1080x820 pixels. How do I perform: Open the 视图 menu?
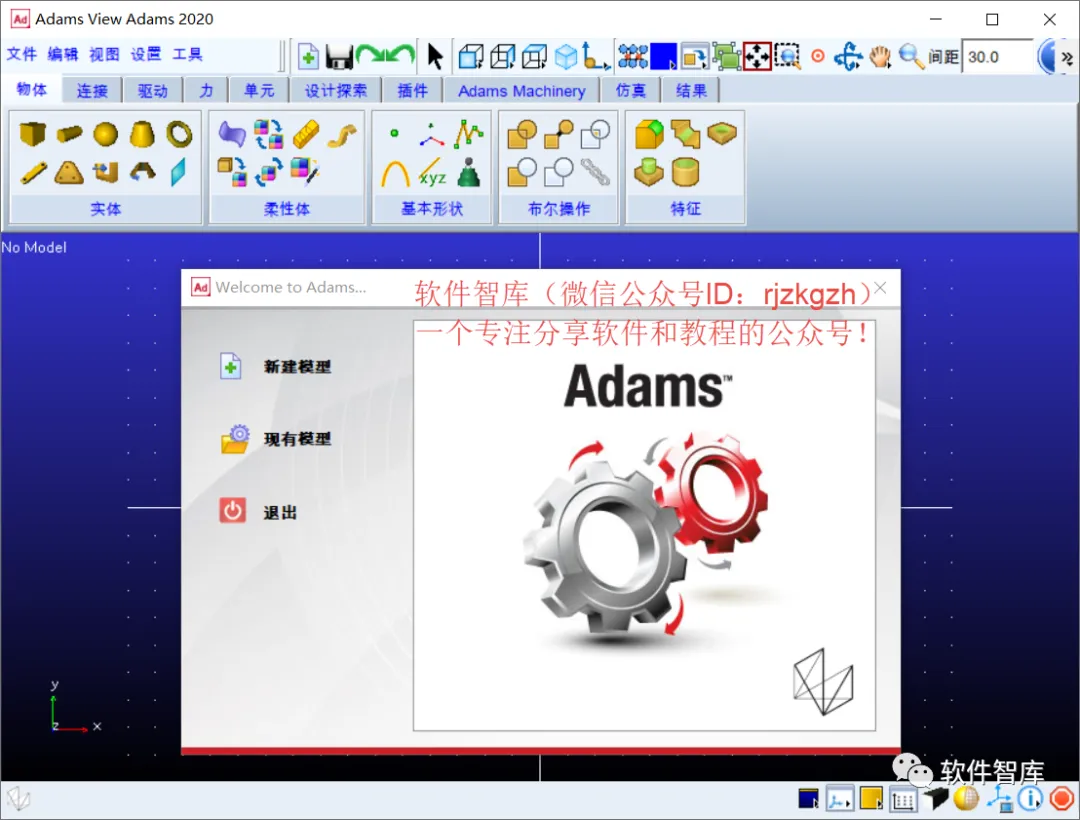click(x=104, y=54)
